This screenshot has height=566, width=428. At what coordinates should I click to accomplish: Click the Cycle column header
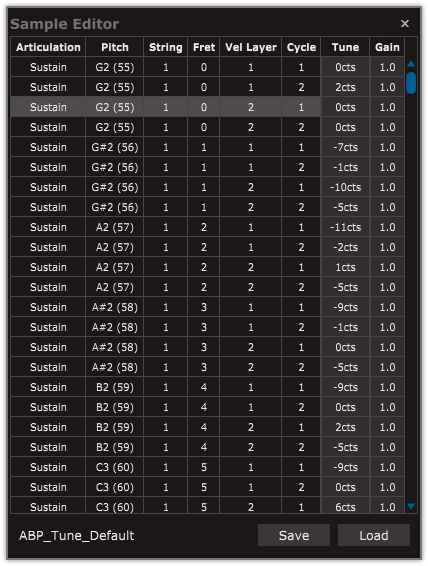301,47
